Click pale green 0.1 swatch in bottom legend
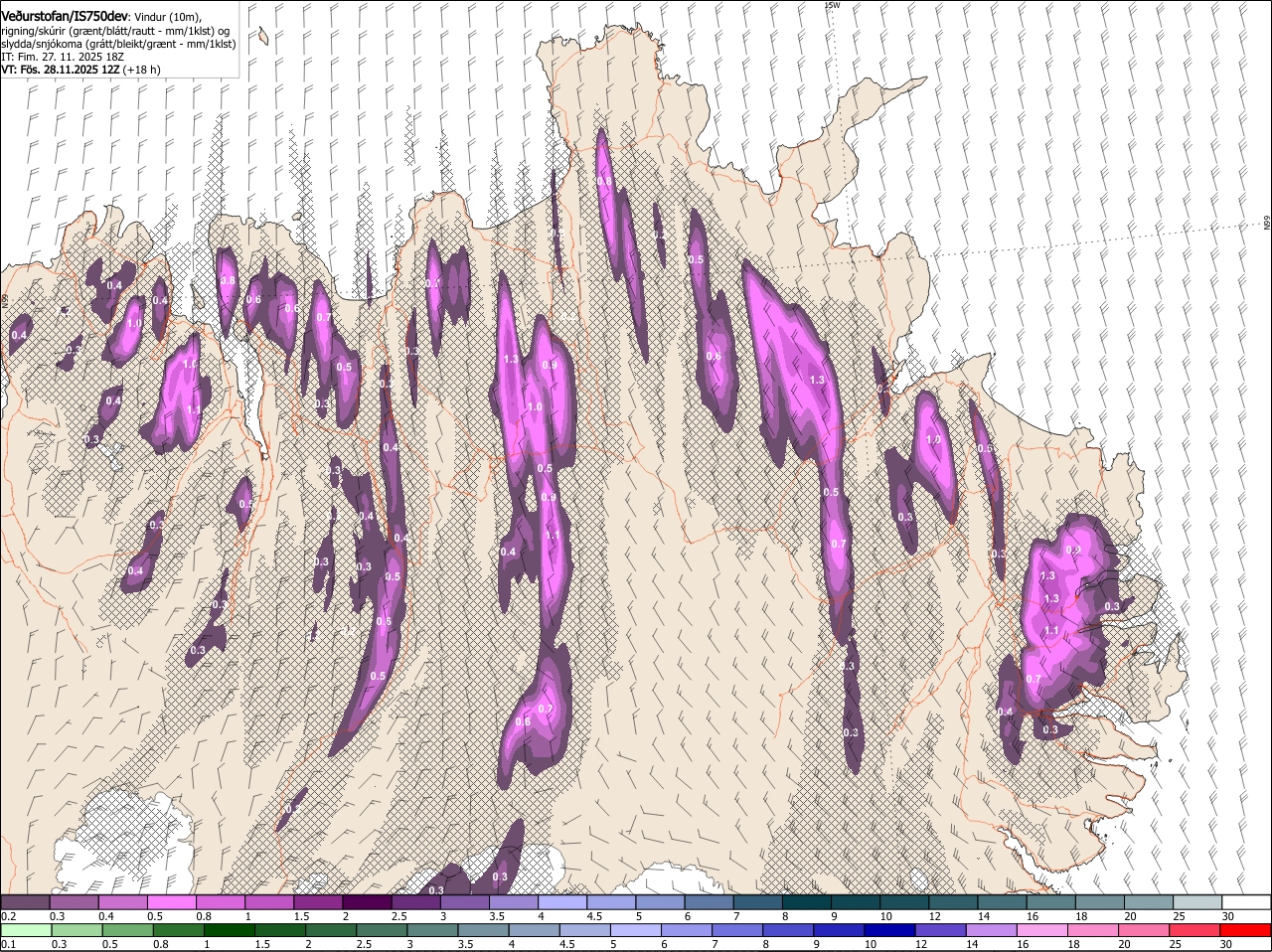Image resolution: width=1272 pixels, height=952 pixels. 26,931
